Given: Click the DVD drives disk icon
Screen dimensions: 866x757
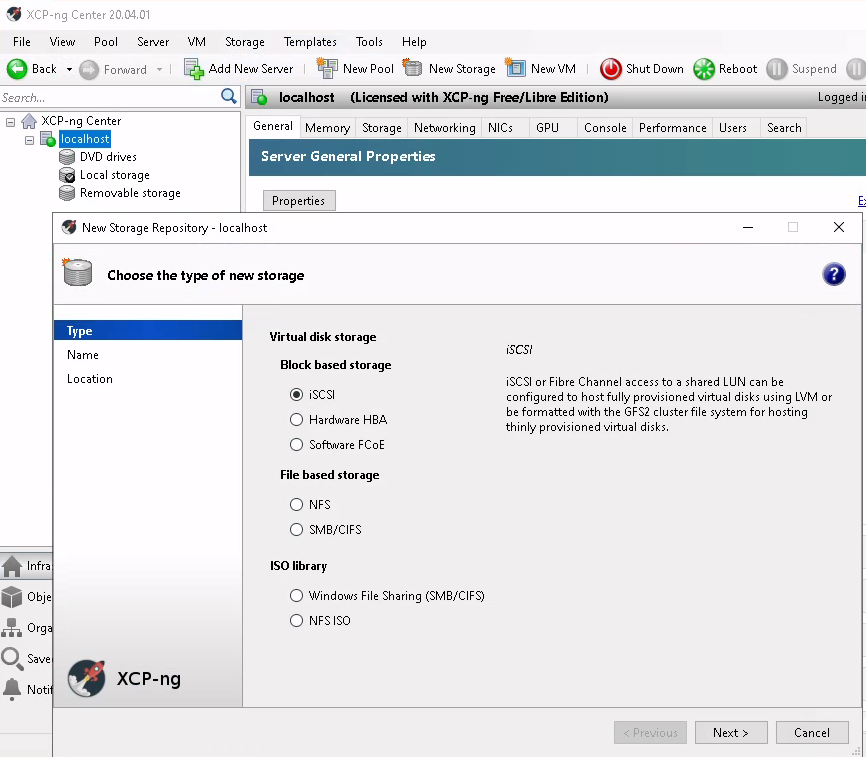Looking at the screenshot, I should [x=67, y=157].
